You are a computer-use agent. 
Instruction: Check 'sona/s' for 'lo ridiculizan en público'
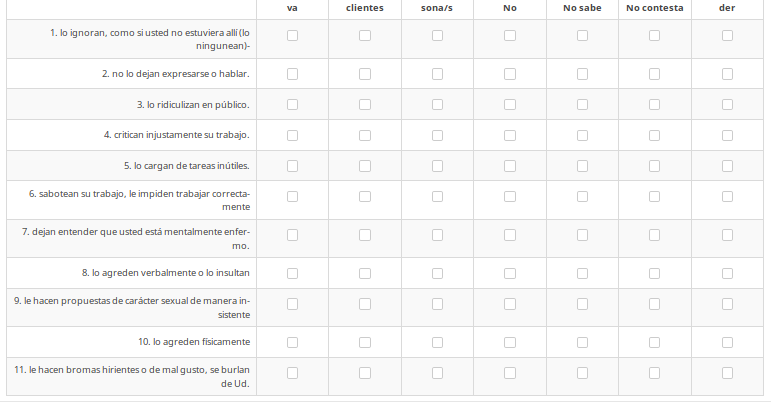pos(437,104)
